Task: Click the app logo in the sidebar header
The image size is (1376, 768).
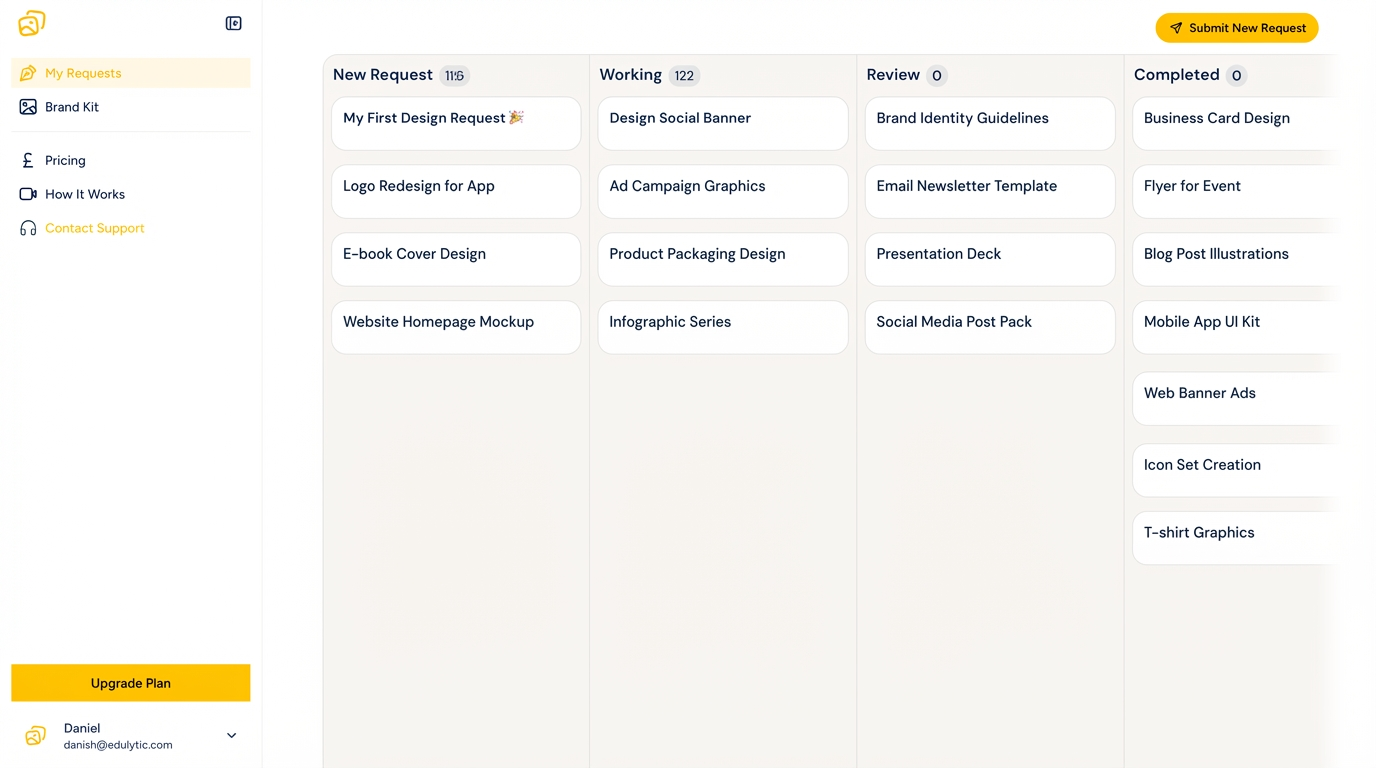Action: 32,23
